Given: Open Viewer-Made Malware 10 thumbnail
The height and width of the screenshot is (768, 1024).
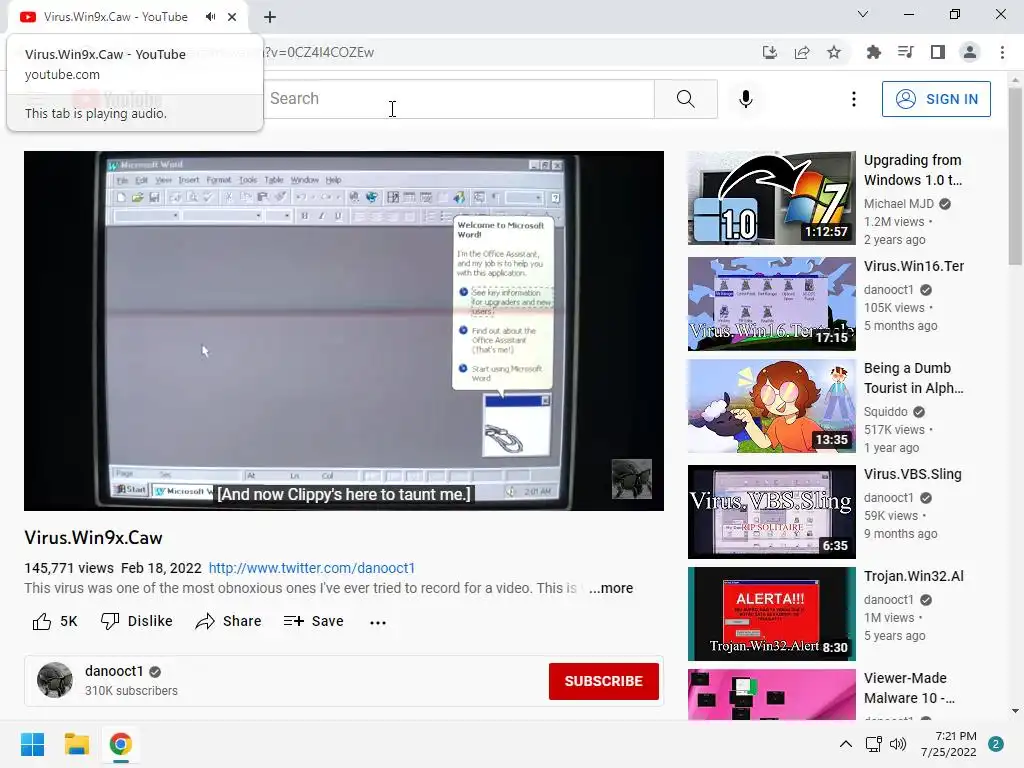Looking at the screenshot, I should 771,694.
